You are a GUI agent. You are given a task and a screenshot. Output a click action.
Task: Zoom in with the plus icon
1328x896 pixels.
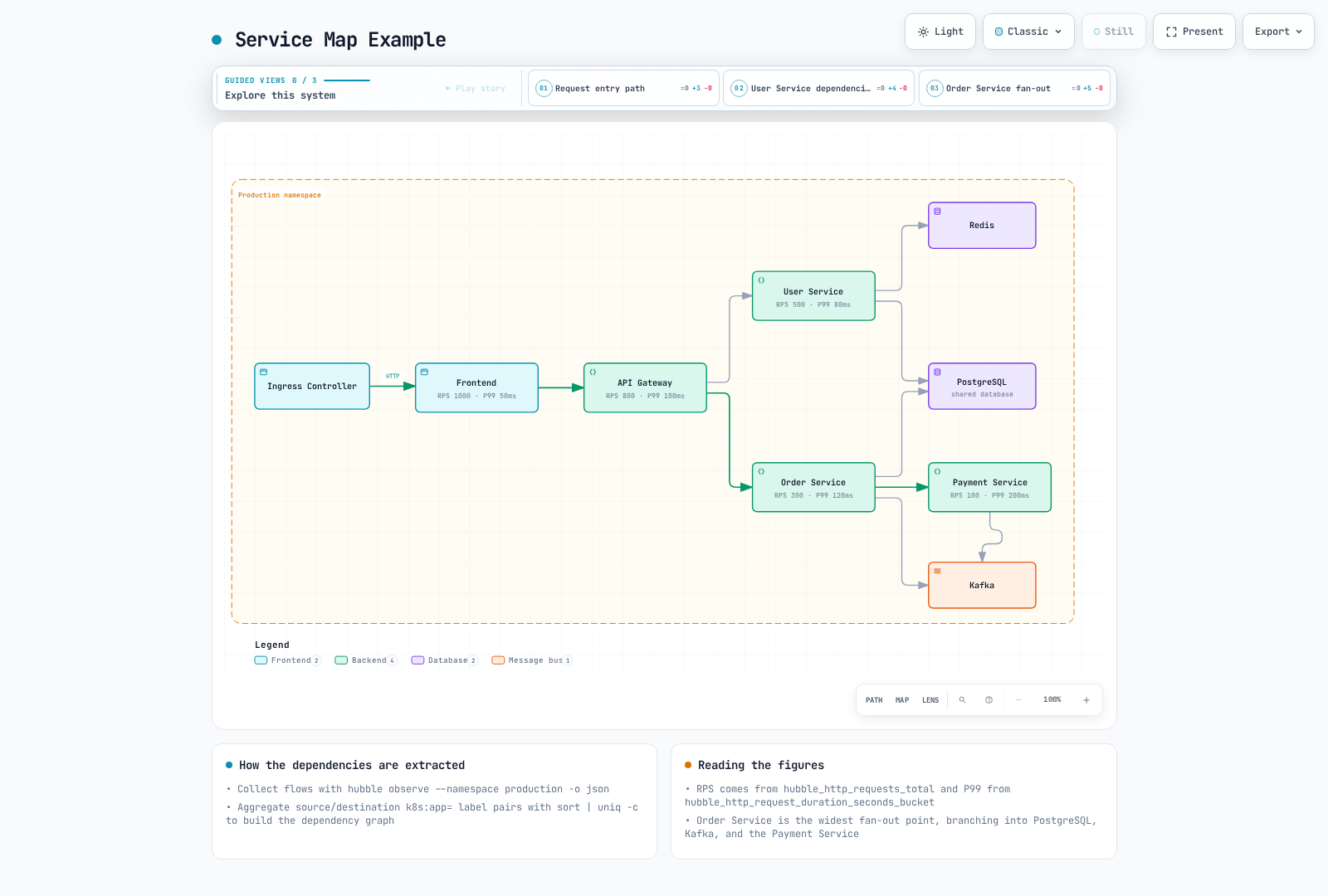1086,700
